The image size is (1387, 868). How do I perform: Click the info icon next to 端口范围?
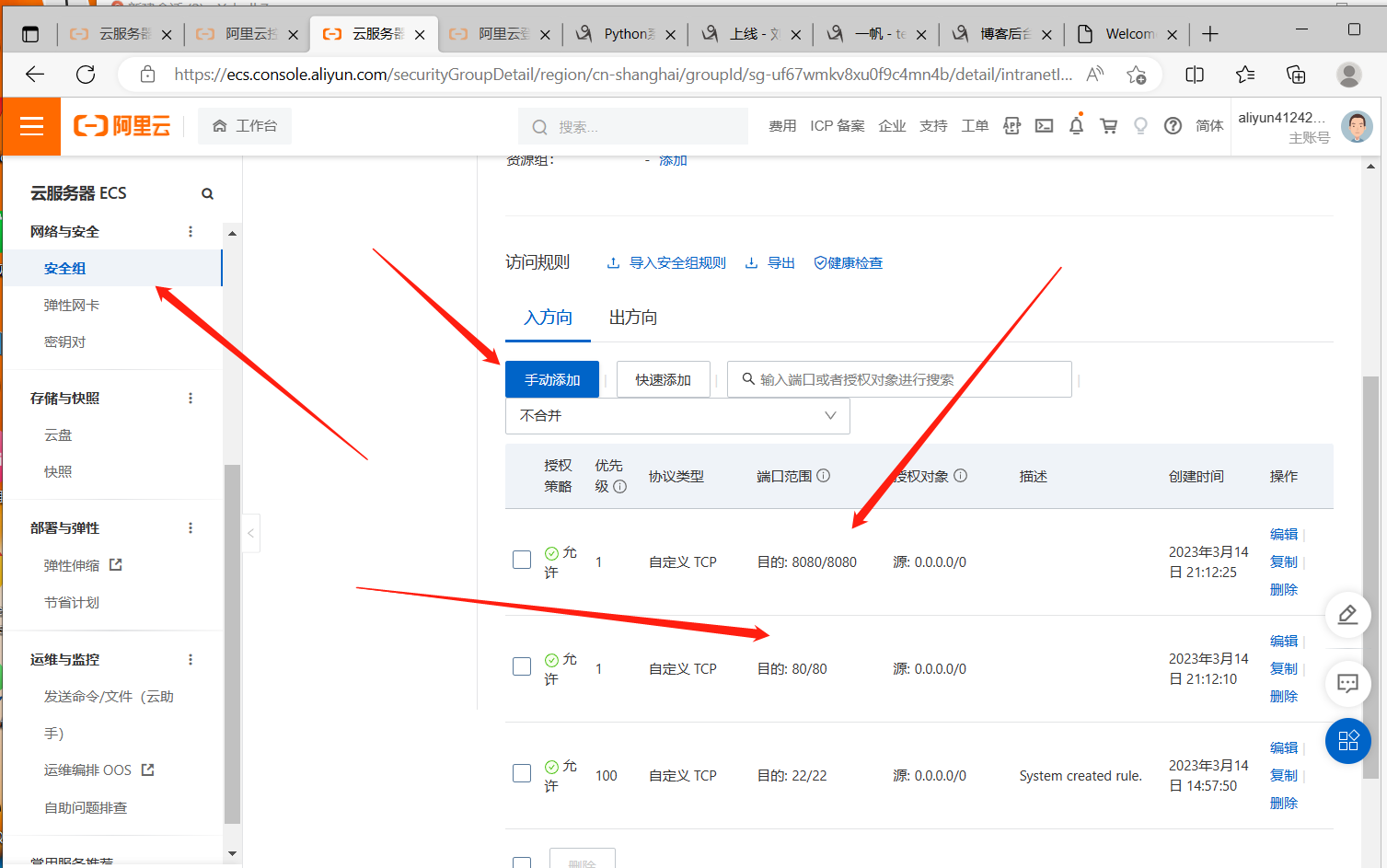click(x=824, y=476)
